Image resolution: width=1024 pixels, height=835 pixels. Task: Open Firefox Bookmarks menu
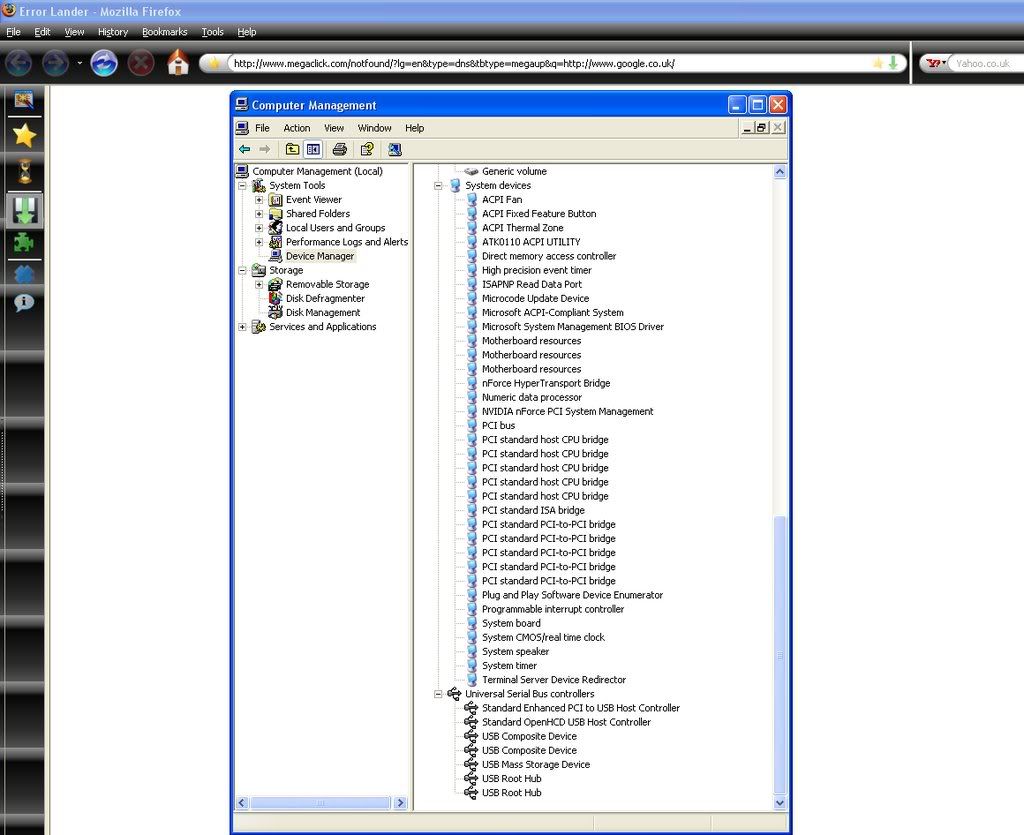tap(165, 32)
